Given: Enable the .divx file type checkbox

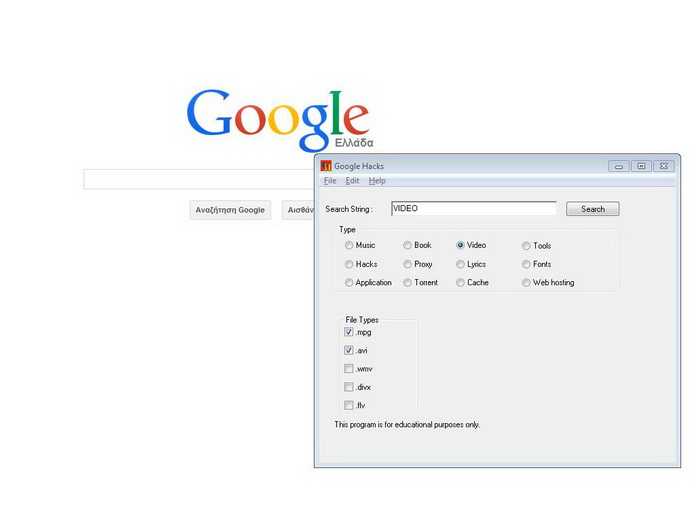Looking at the screenshot, I should [349, 387].
